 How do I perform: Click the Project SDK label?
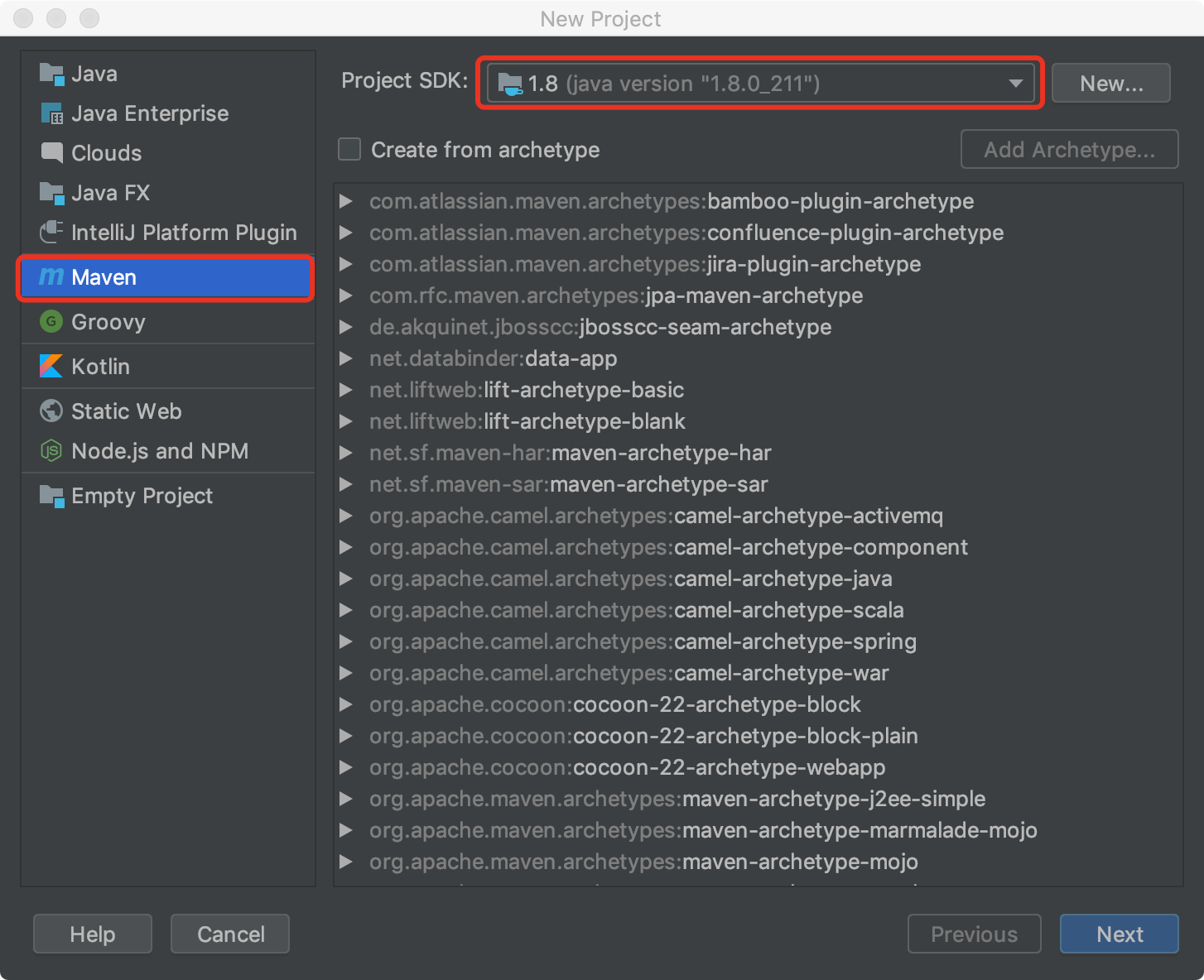[404, 80]
